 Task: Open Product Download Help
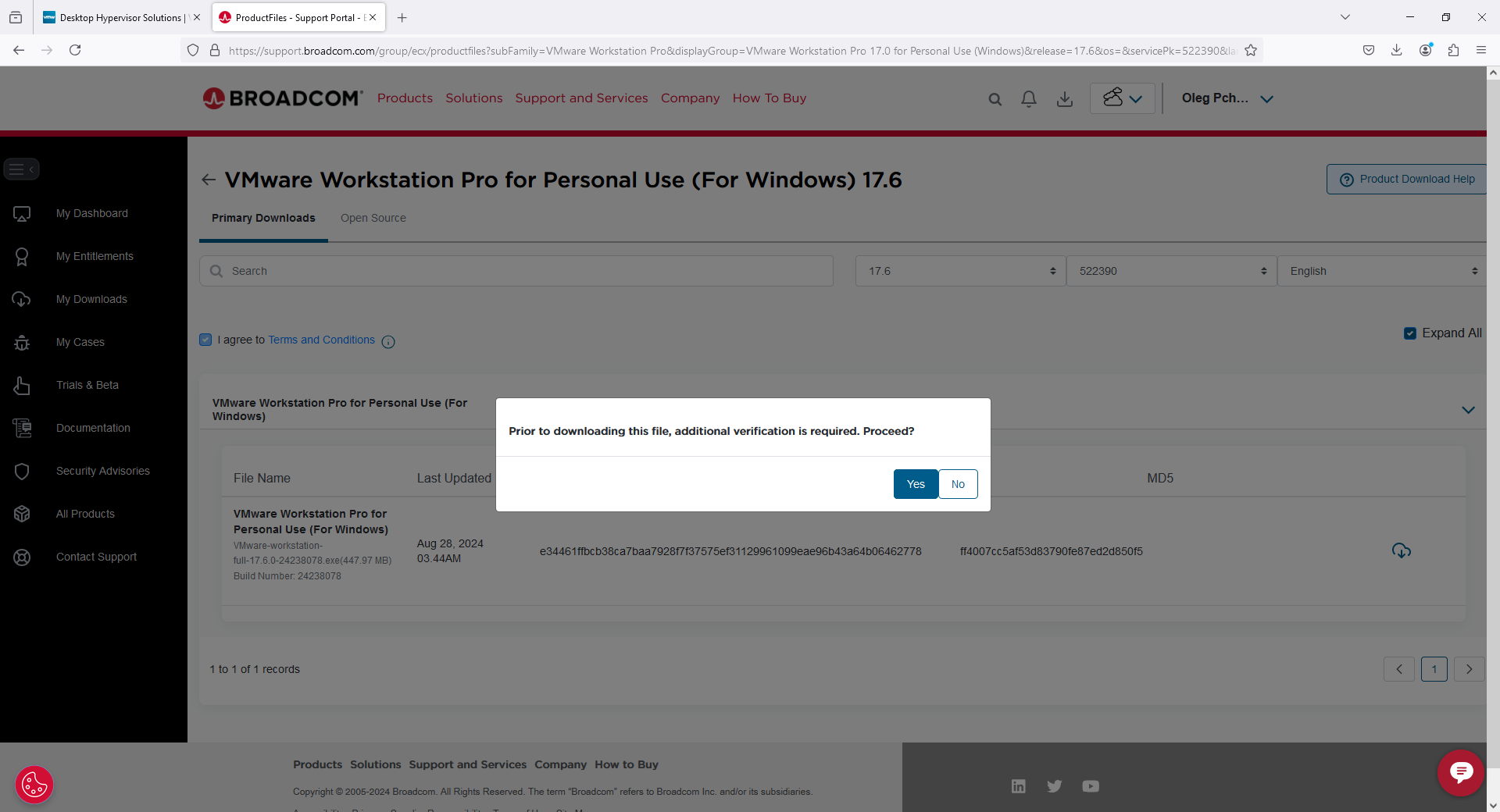click(1407, 180)
